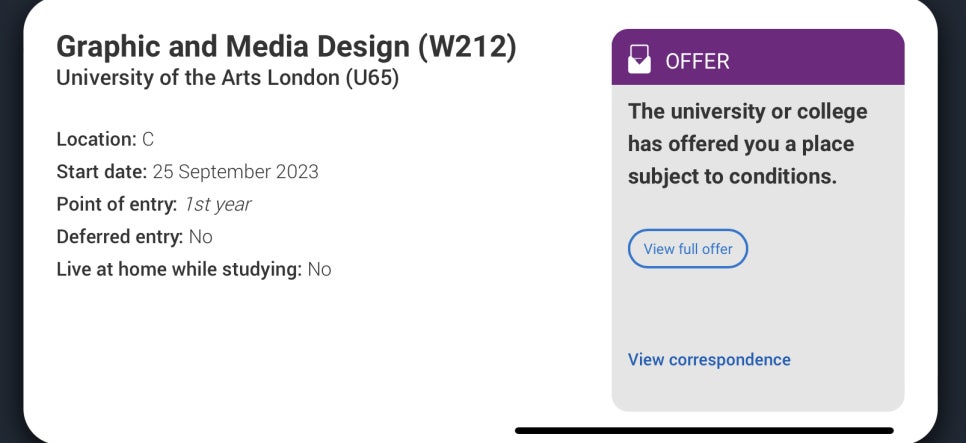Click the Graphic and Media Design (W212) title
Screen dimensions: 966x443
(x=286, y=47)
